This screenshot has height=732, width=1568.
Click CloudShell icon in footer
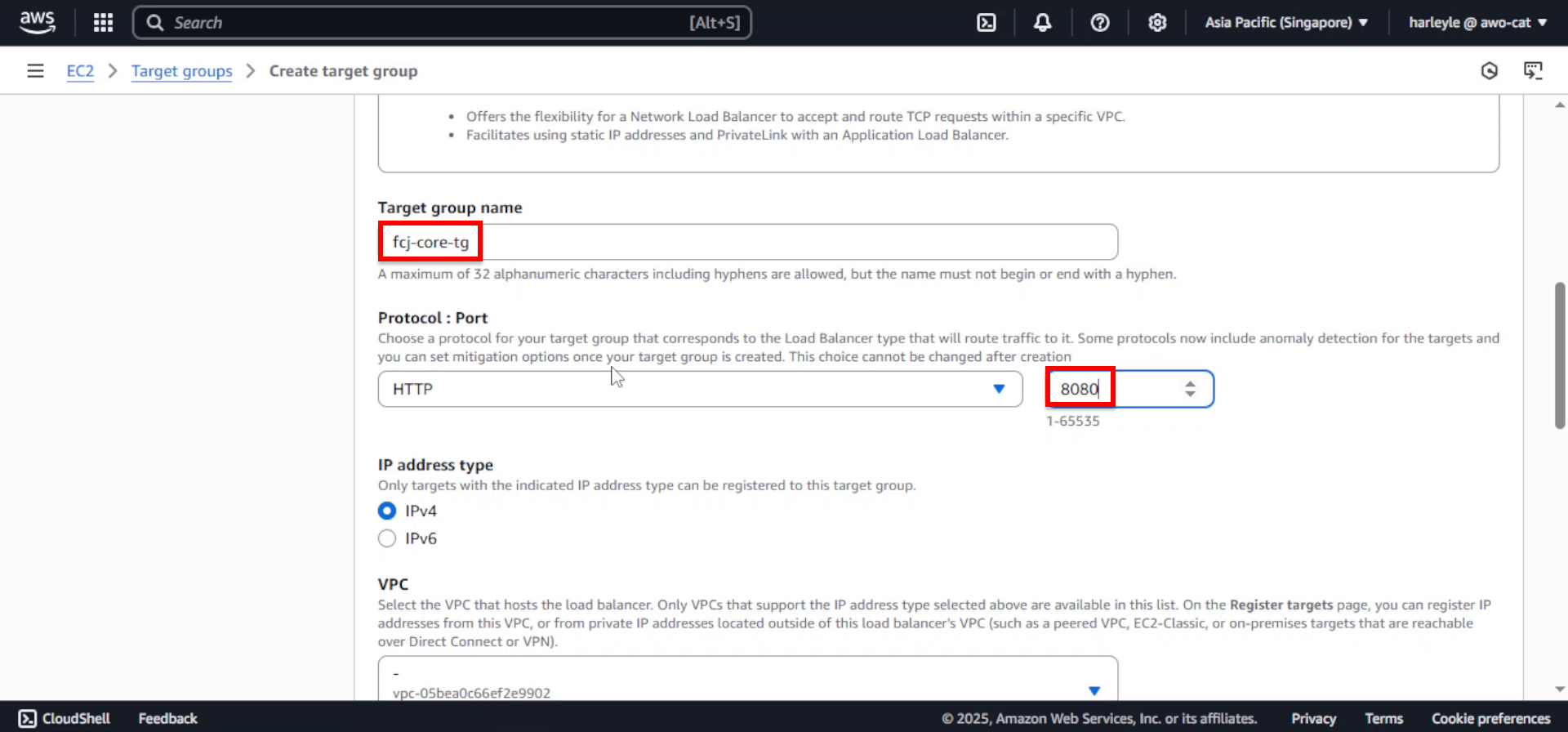coord(28,718)
